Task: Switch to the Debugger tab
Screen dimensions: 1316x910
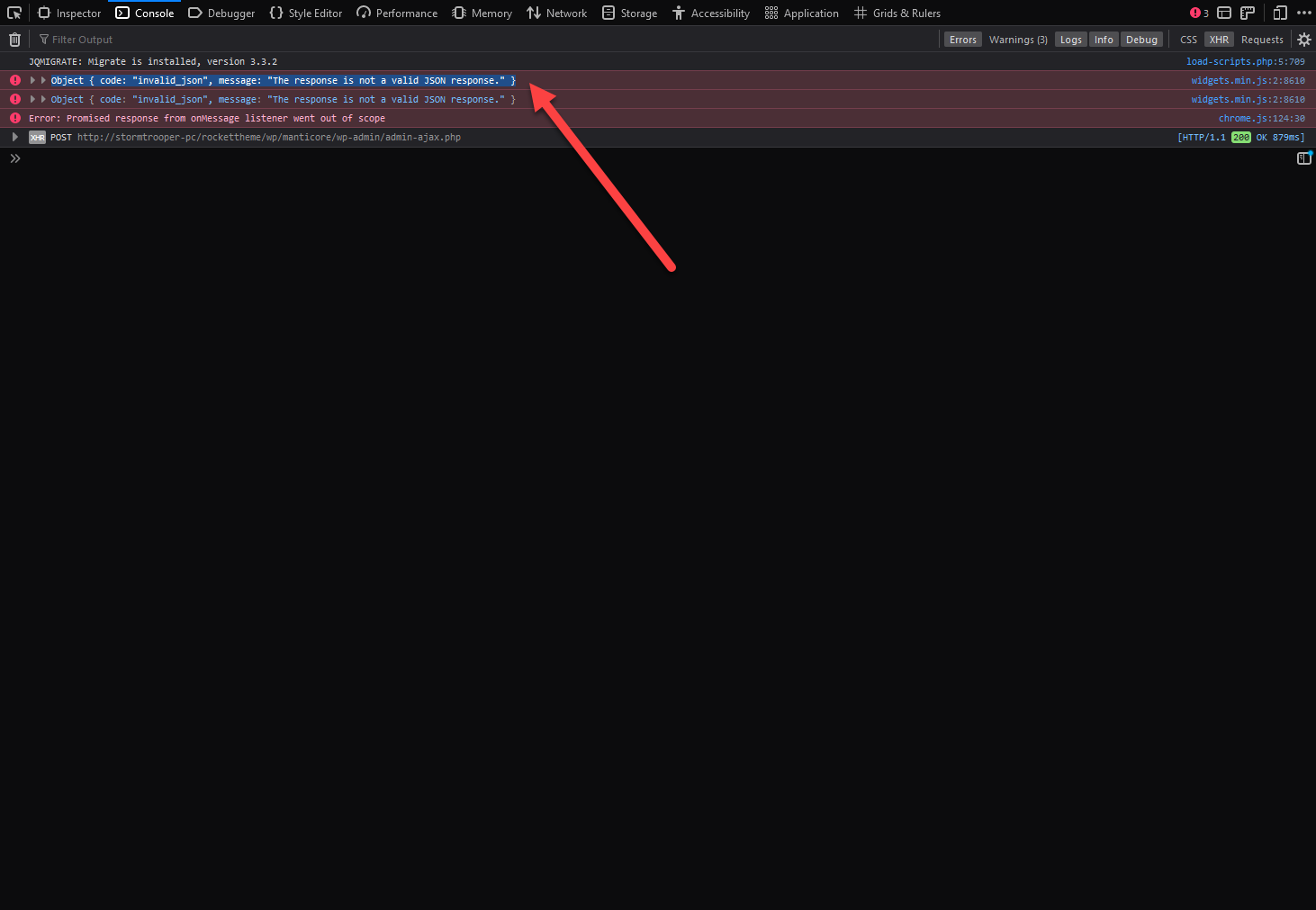Action: coord(221,13)
